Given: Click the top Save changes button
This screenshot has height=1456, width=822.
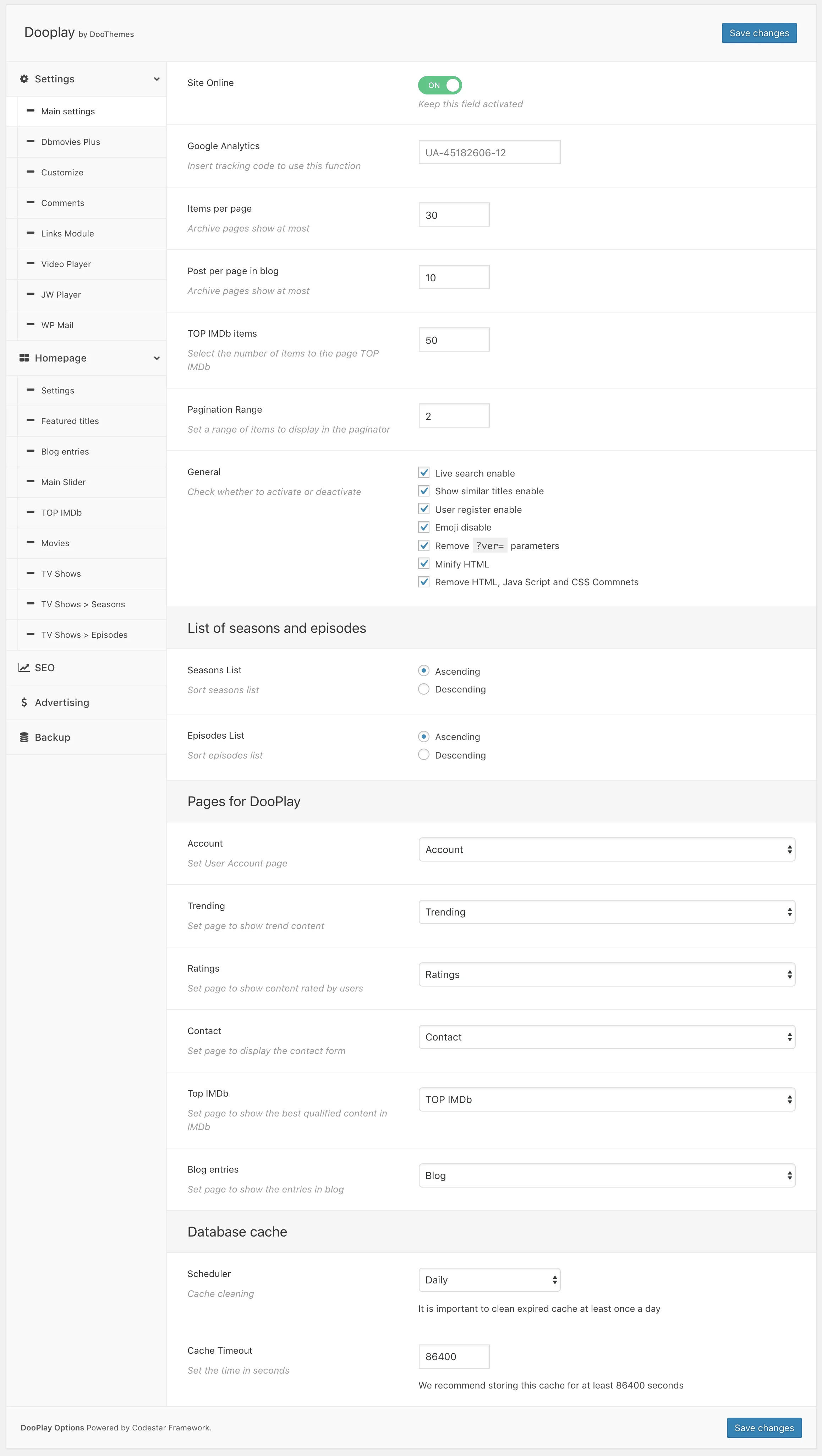Looking at the screenshot, I should click(x=759, y=33).
